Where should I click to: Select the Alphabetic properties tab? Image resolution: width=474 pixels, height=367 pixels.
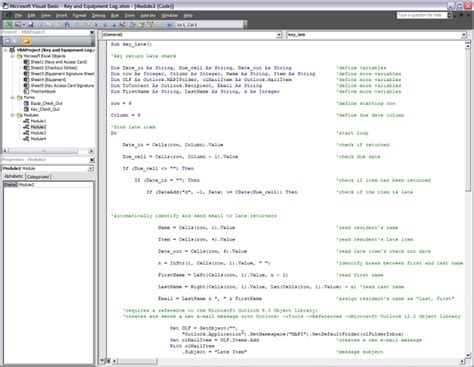coord(14,177)
